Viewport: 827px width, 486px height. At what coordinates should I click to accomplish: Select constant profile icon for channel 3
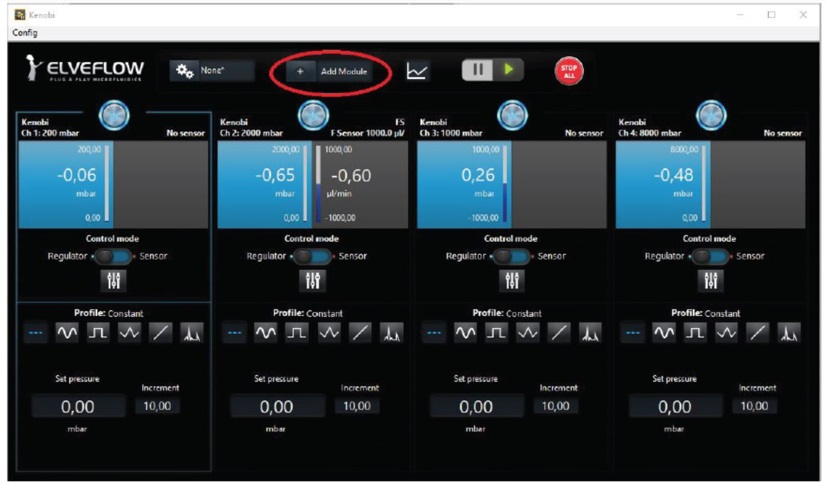pyautogui.click(x=435, y=333)
